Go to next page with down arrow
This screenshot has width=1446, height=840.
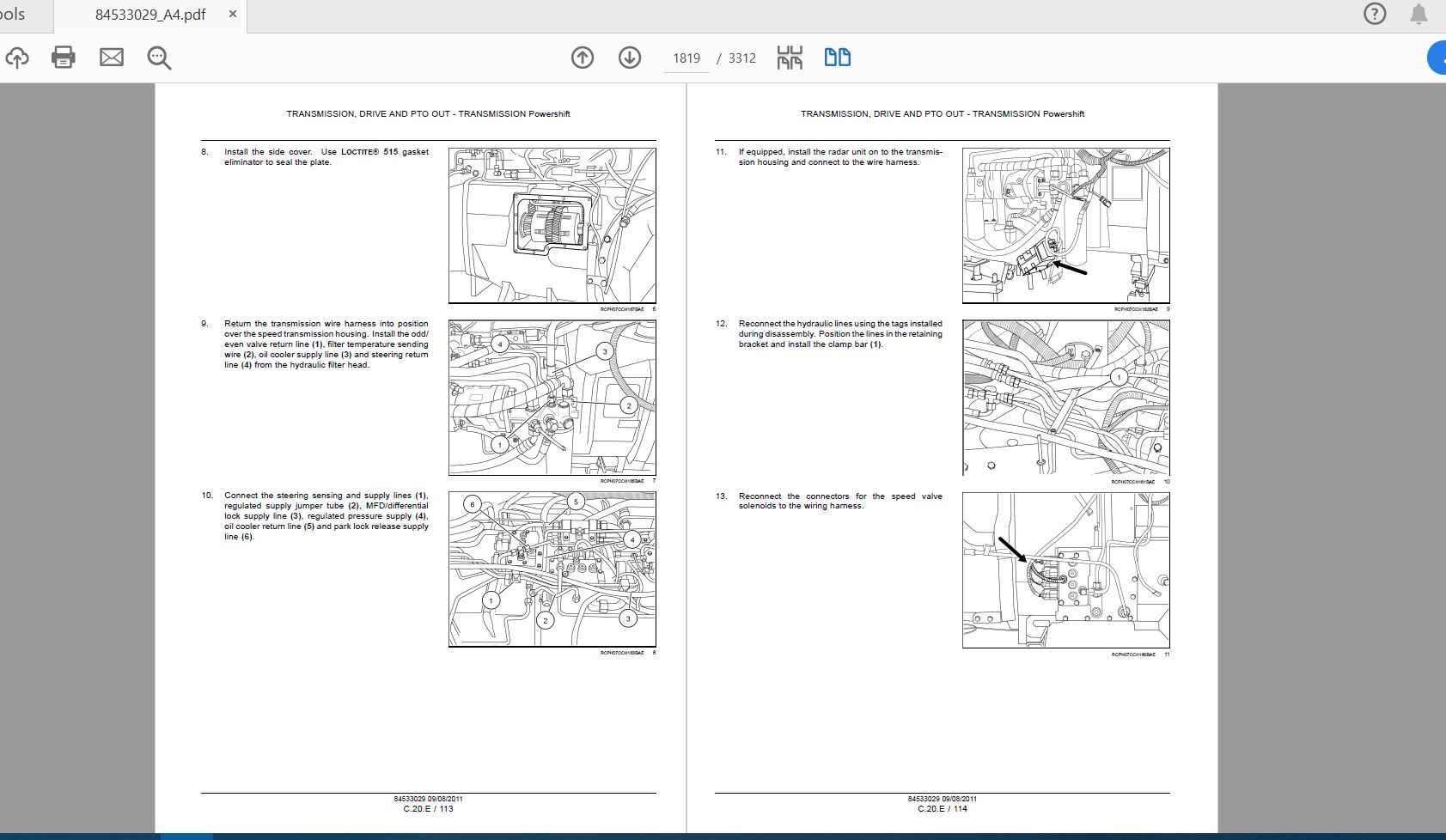pyautogui.click(x=630, y=58)
